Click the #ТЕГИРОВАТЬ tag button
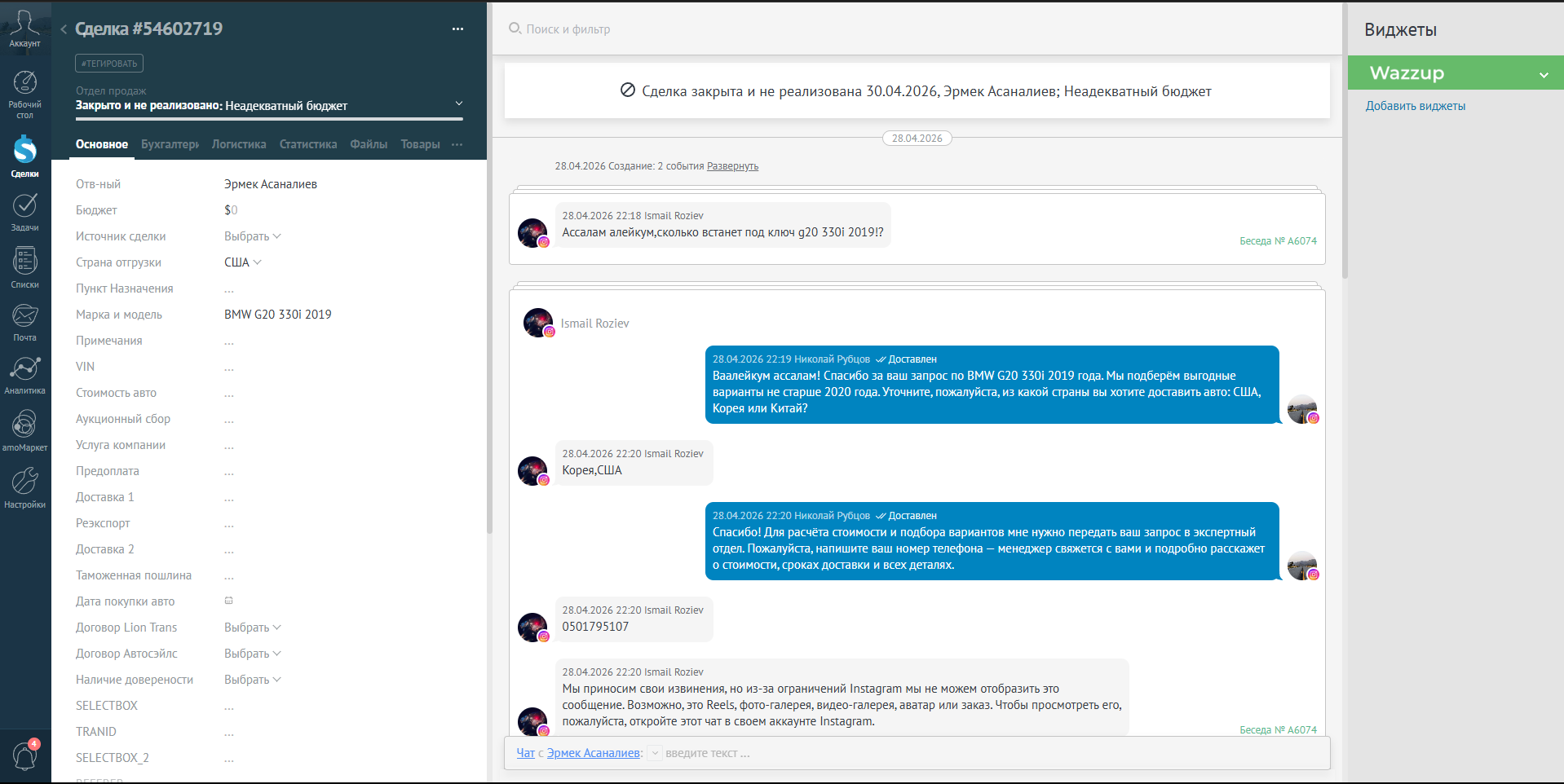The height and width of the screenshot is (784, 1564). click(109, 64)
